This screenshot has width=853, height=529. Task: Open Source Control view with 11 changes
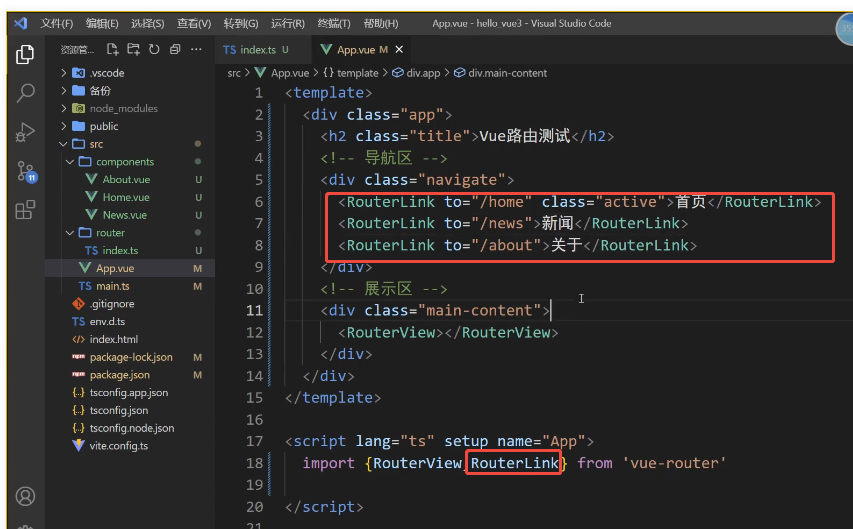click(26, 171)
